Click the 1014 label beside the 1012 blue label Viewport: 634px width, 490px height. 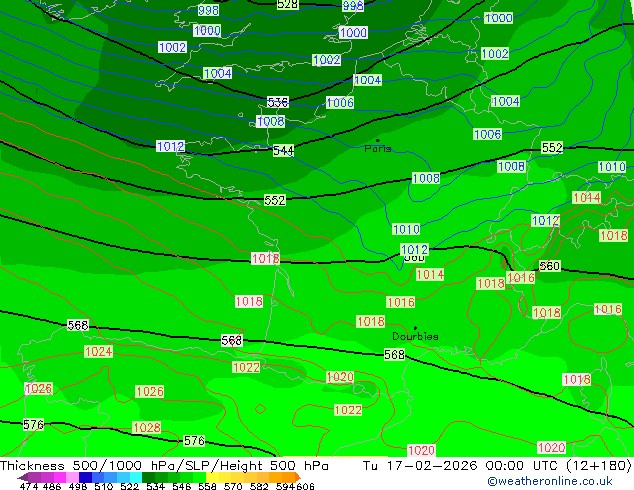click(430, 275)
